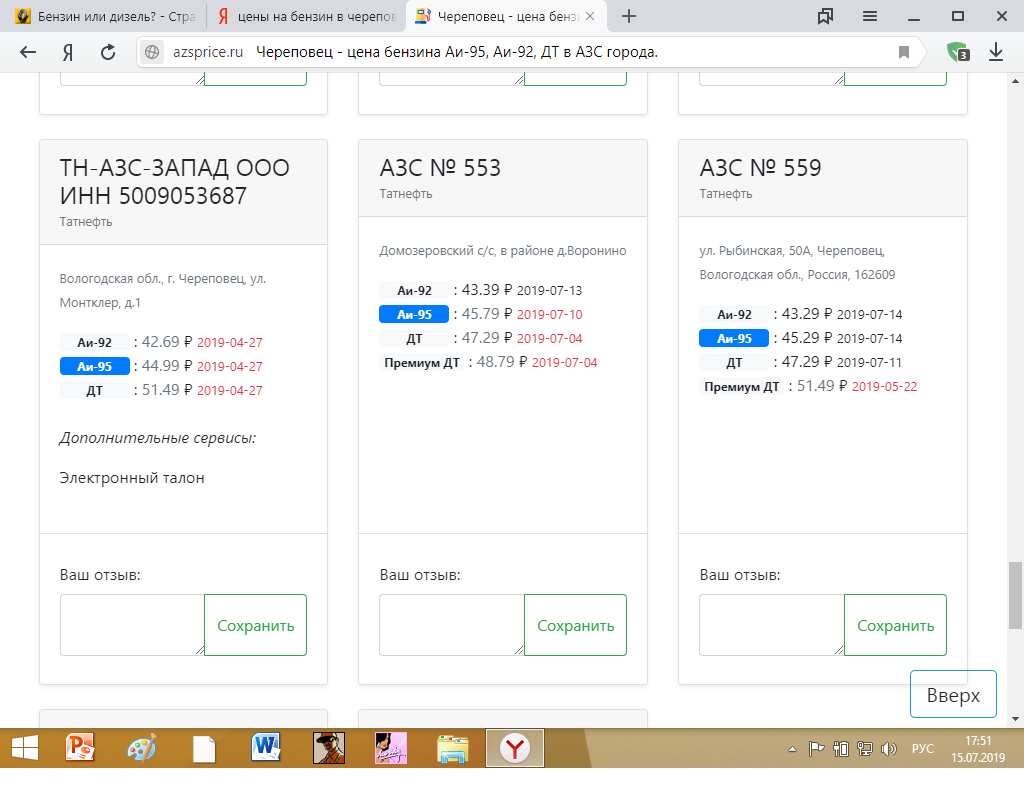This screenshot has width=1024, height=810.
Task: Click the ДТ label for ТН-АЗС-ЗАПАД
Action: [x=95, y=391]
